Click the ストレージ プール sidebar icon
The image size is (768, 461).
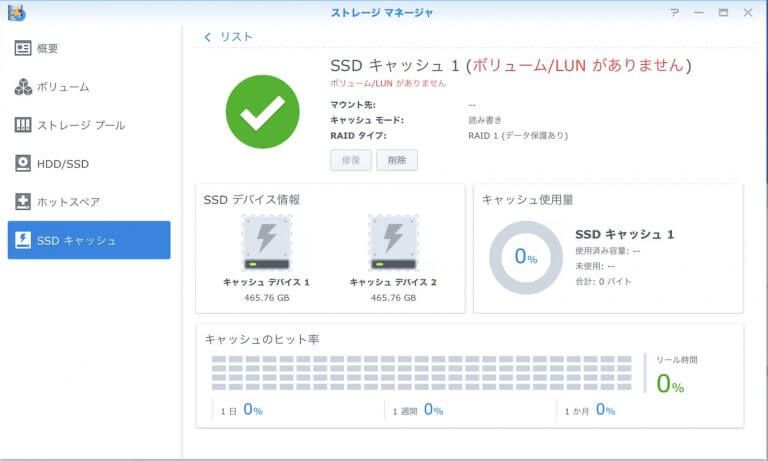[23, 125]
